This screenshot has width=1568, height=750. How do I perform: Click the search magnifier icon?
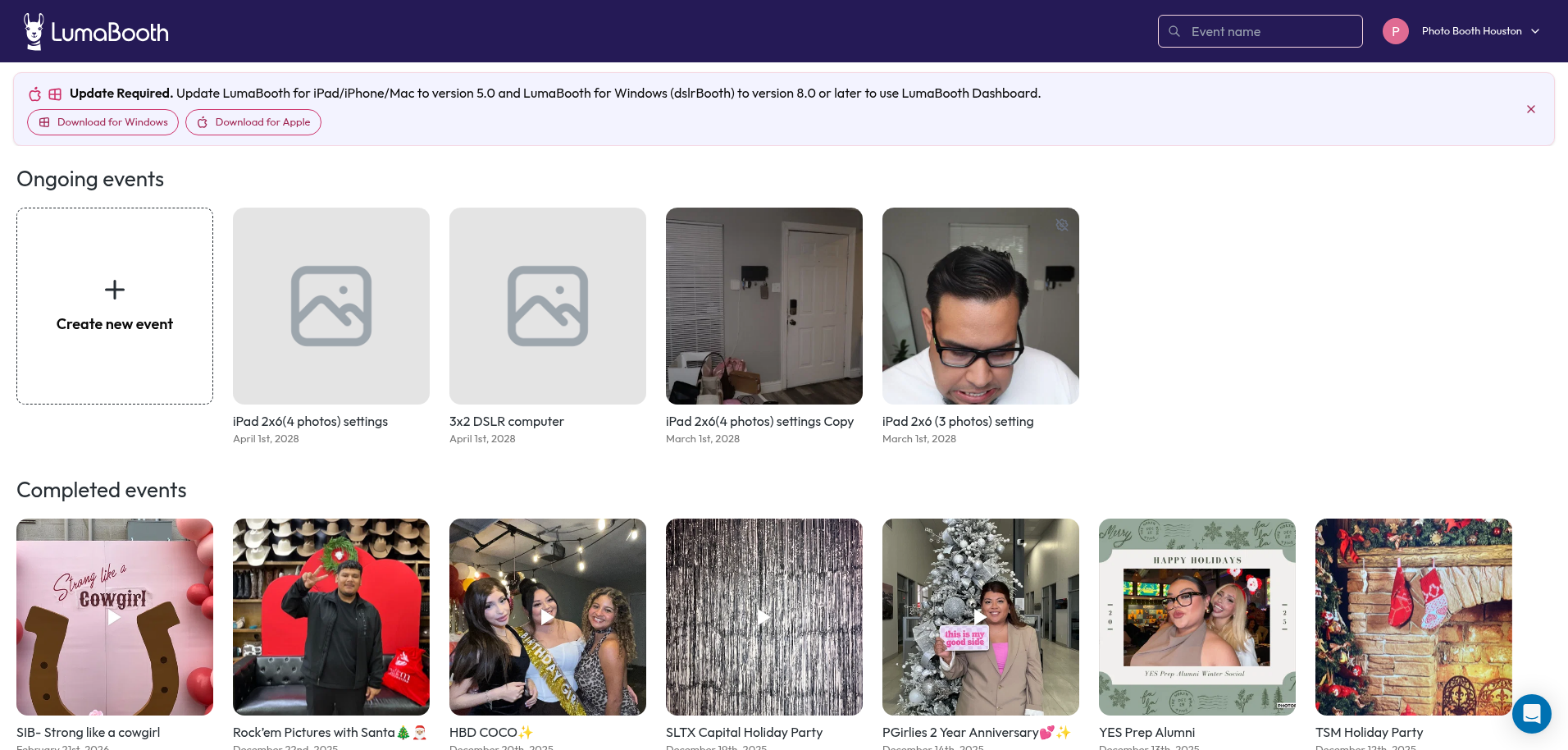(x=1174, y=31)
